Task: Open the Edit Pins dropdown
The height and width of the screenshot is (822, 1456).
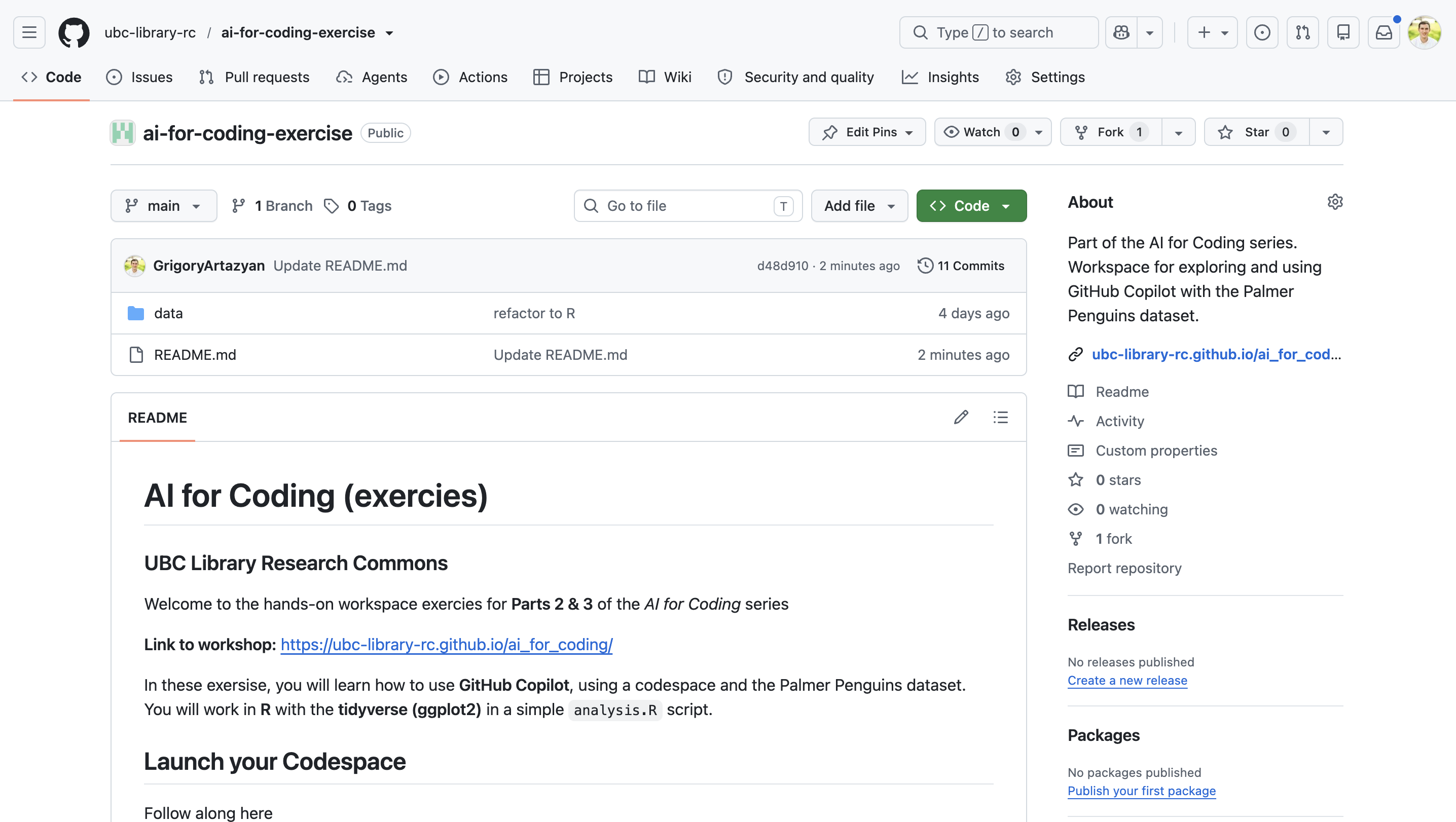Action: [867, 132]
